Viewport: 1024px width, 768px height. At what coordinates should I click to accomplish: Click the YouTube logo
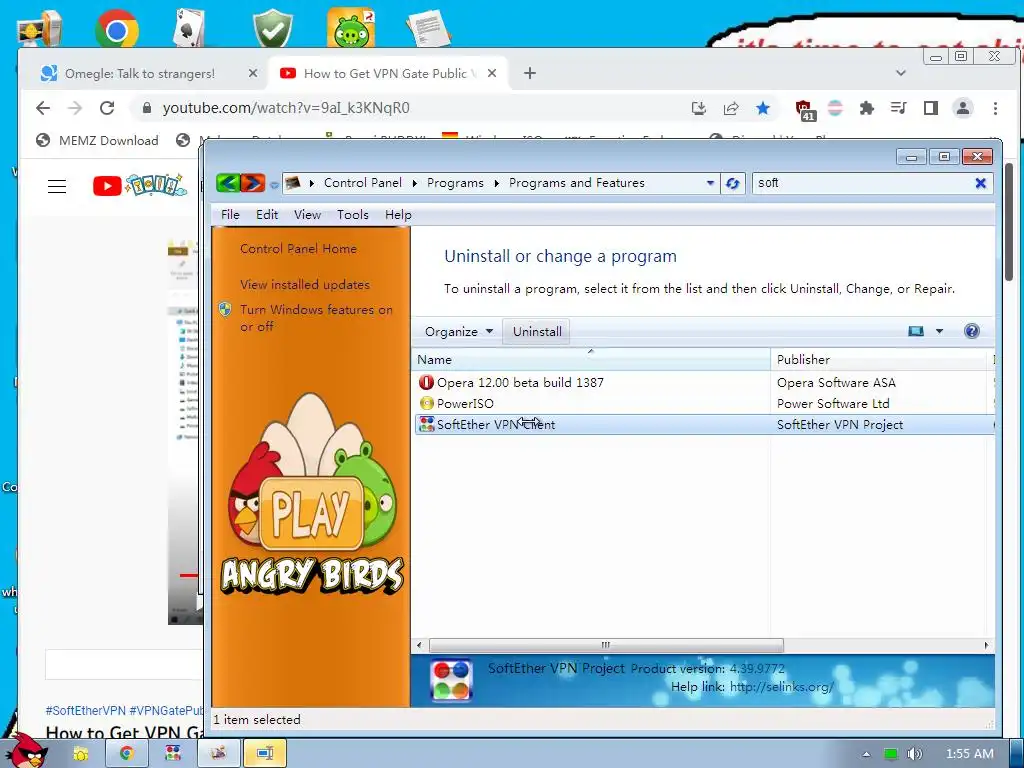tap(139, 186)
